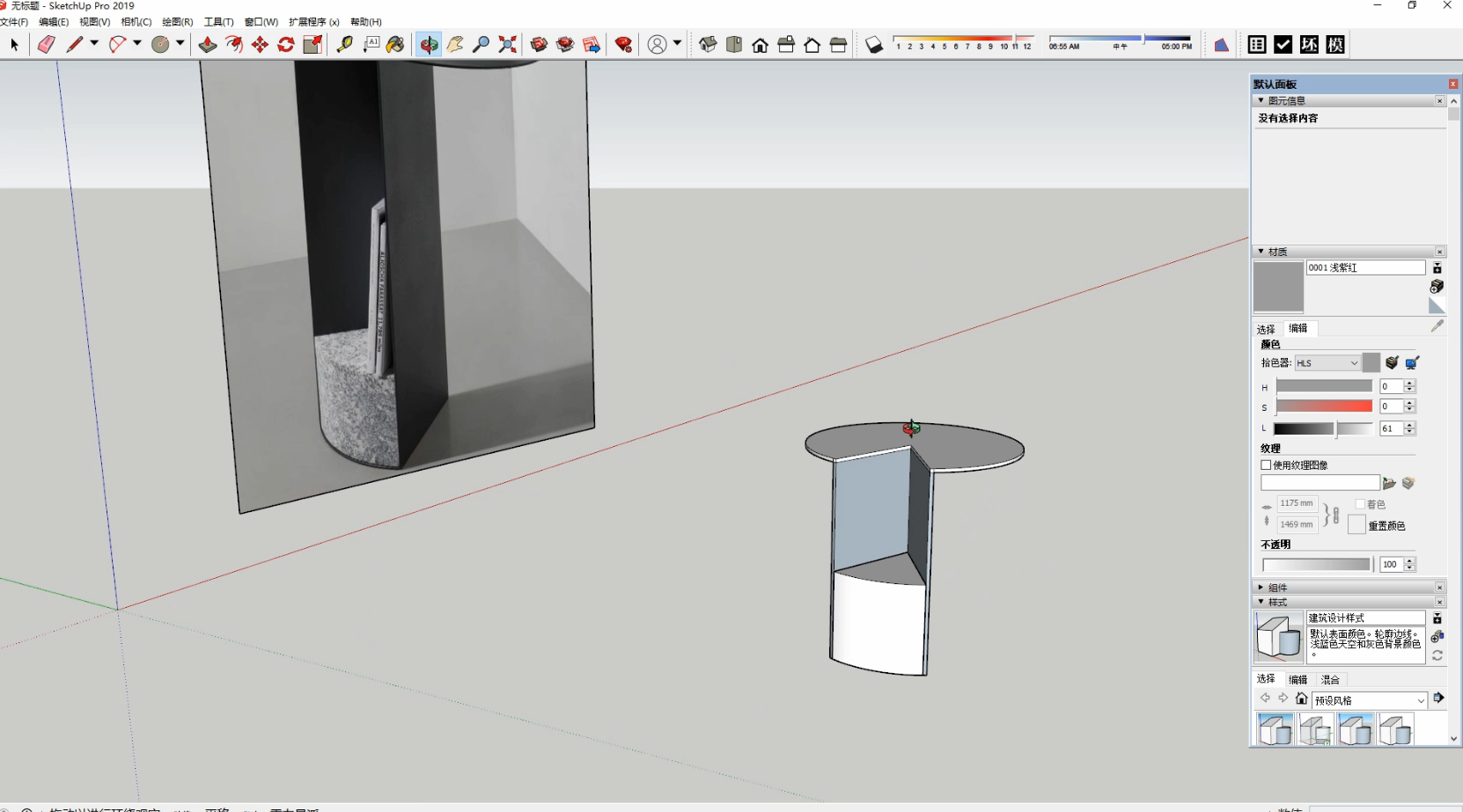The height and width of the screenshot is (812, 1463).
Task: Select the Circle shape tool
Action: tap(160, 44)
